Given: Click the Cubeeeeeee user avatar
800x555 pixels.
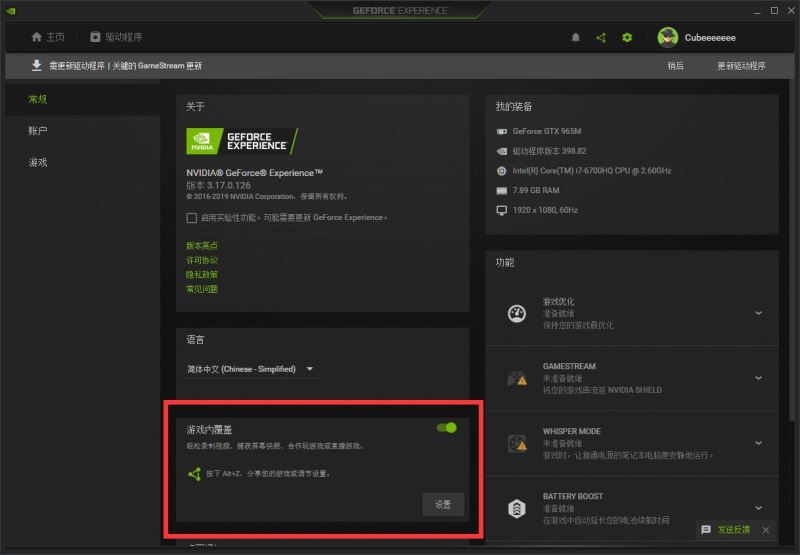Looking at the screenshot, I should (x=667, y=37).
